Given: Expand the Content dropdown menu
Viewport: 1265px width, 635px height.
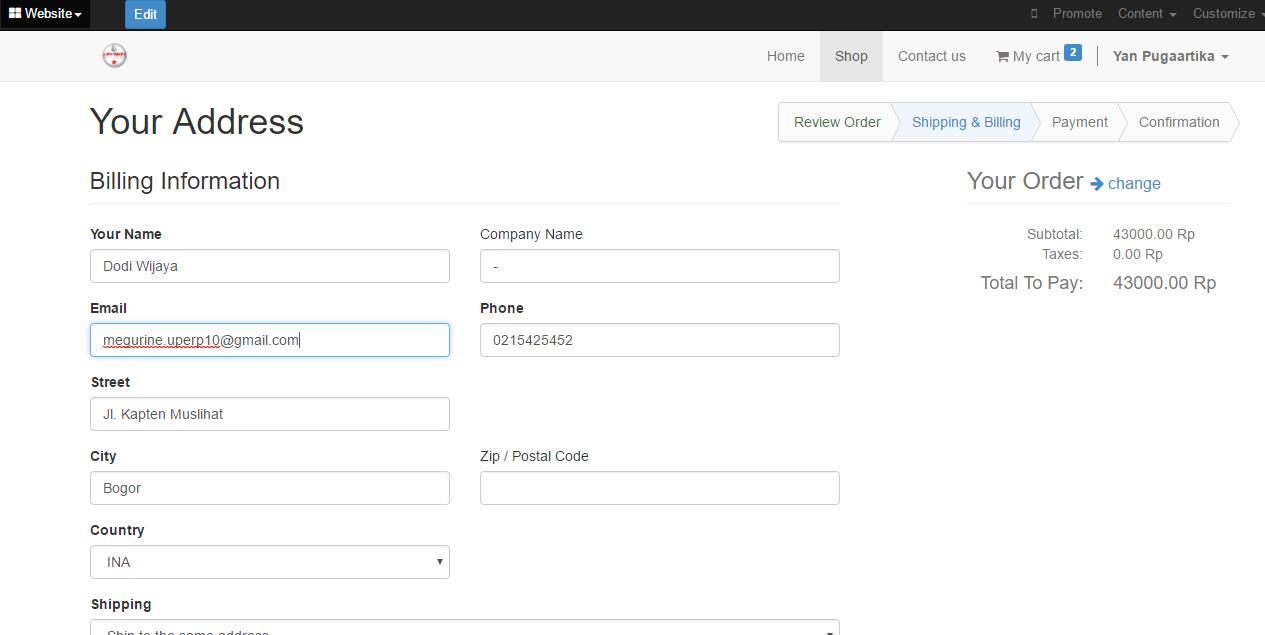Looking at the screenshot, I should 1147,14.
